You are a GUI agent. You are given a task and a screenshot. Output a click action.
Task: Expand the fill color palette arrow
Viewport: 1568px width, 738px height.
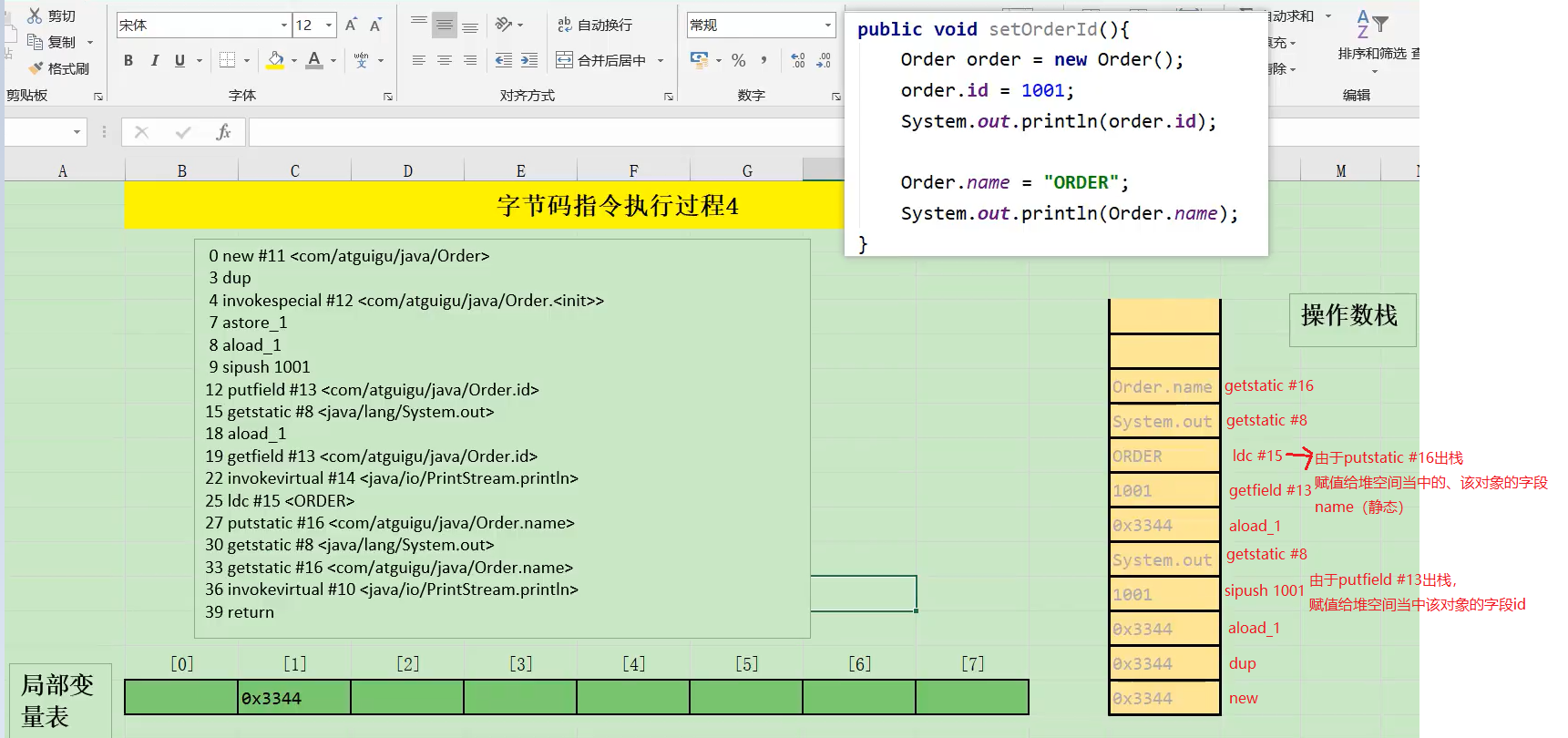[294, 61]
